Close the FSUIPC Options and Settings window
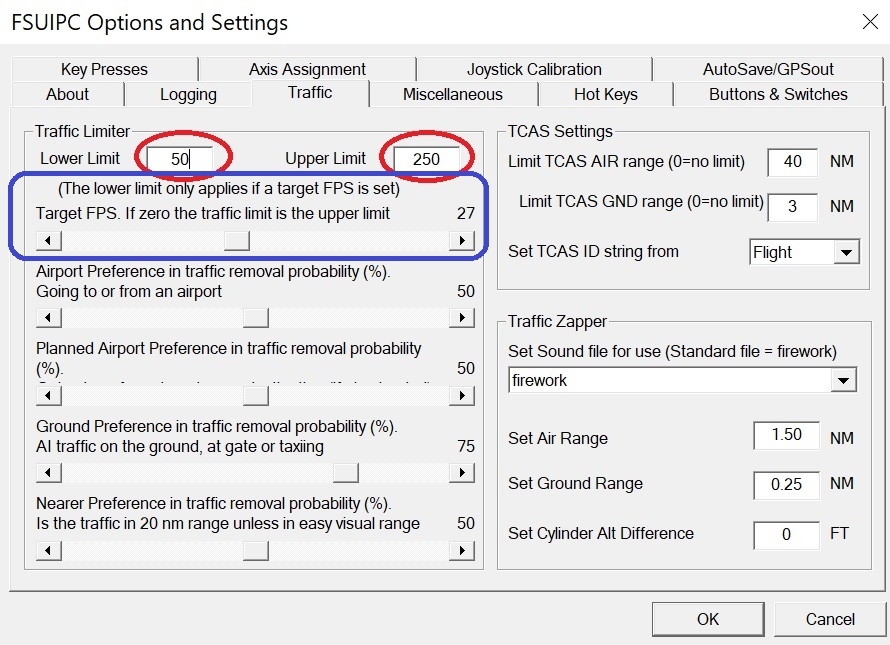 click(870, 22)
